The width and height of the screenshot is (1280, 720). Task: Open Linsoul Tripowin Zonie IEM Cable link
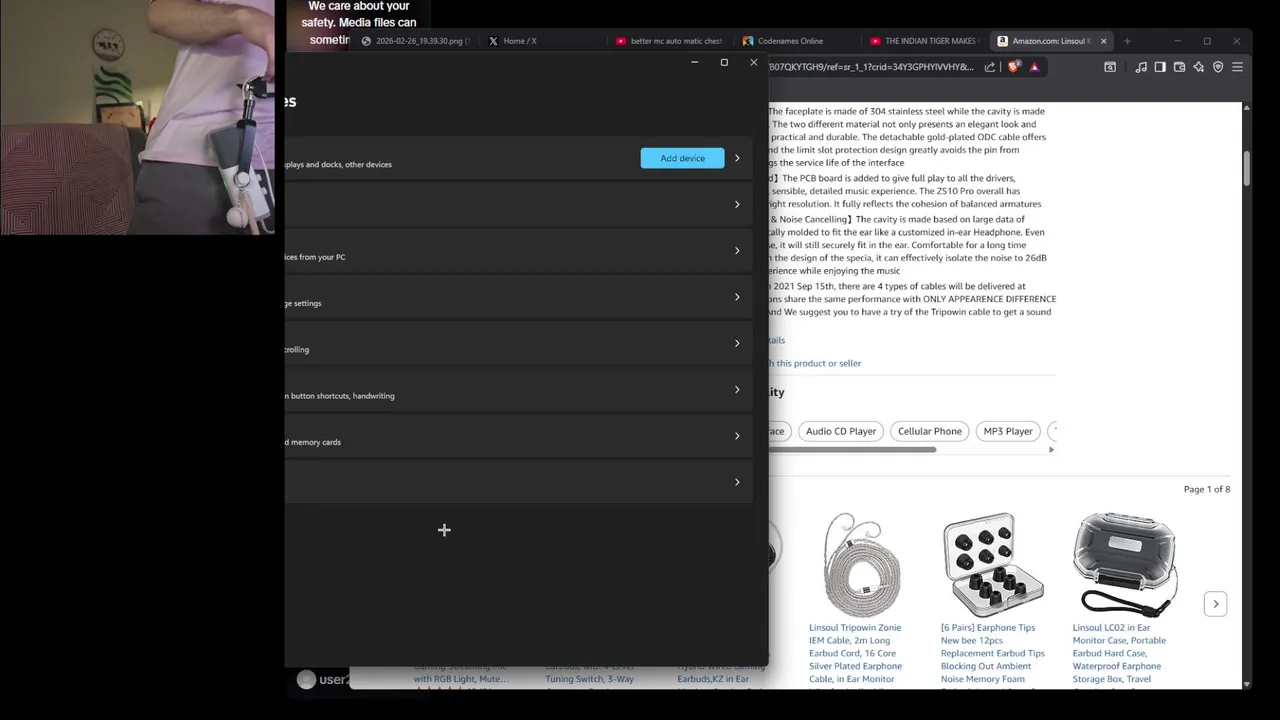[855, 653]
